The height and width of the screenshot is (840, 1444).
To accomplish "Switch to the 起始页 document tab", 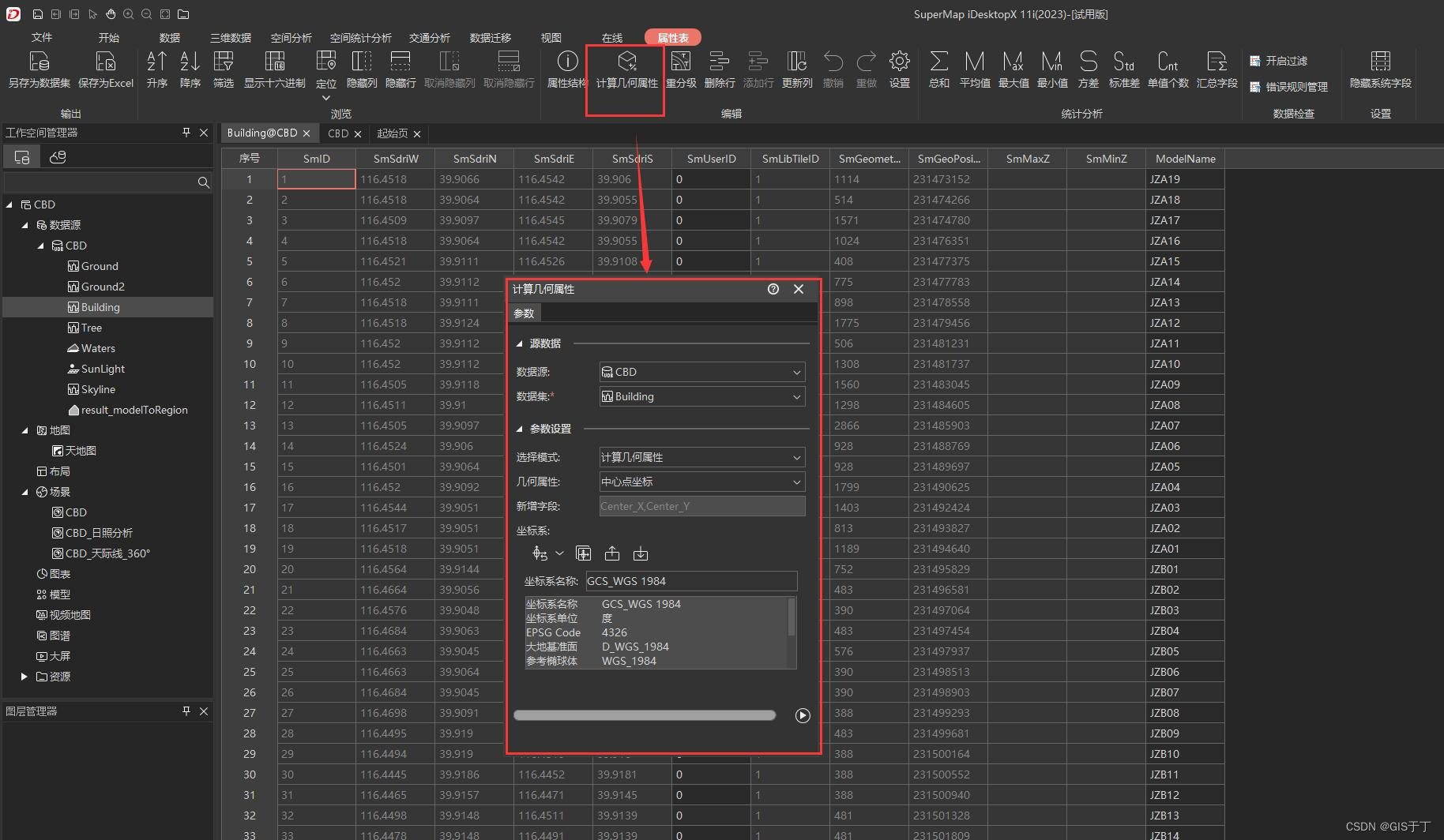I will click(x=392, y=133).
